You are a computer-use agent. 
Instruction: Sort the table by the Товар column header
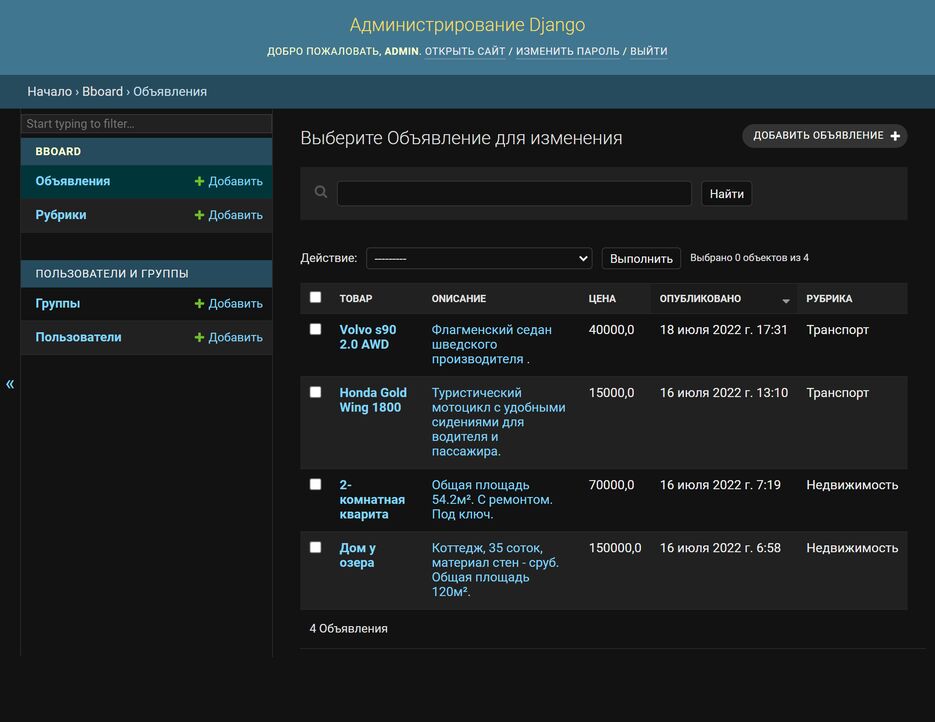coord(355,298)
